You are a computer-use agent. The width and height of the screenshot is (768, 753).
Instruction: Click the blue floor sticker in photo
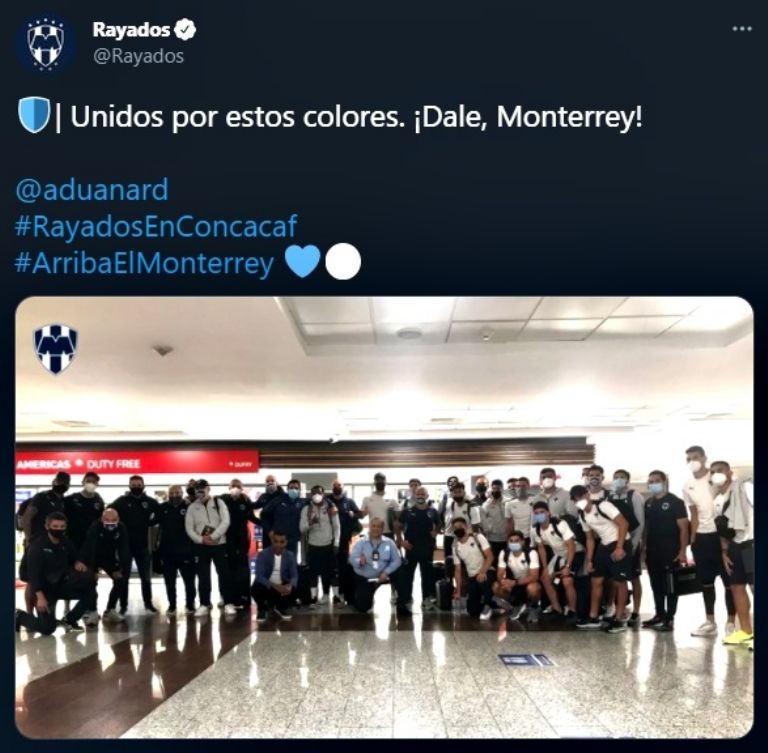[x=526, y=660]
